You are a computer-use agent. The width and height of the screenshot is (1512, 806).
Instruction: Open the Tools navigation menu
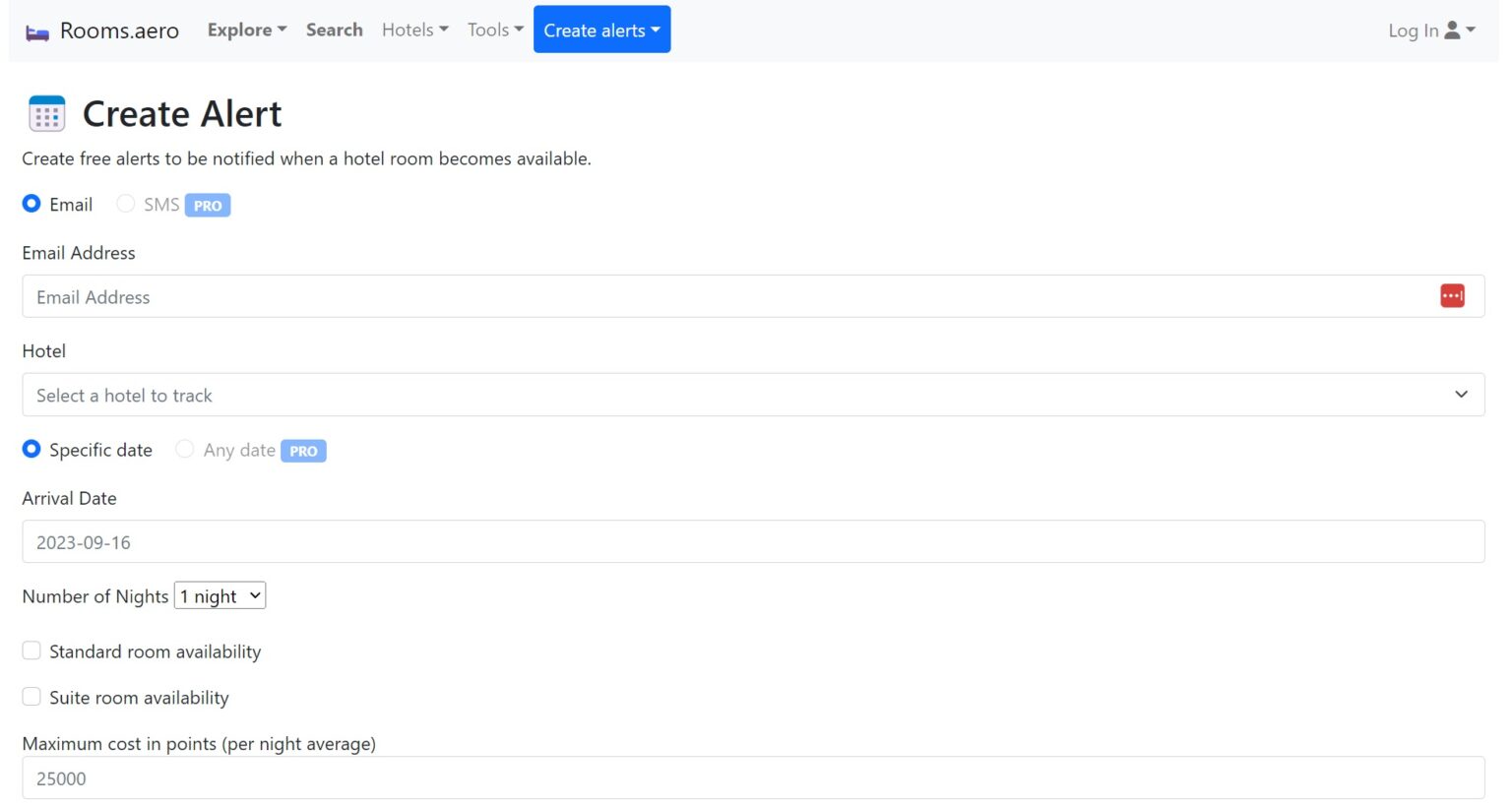495,30
